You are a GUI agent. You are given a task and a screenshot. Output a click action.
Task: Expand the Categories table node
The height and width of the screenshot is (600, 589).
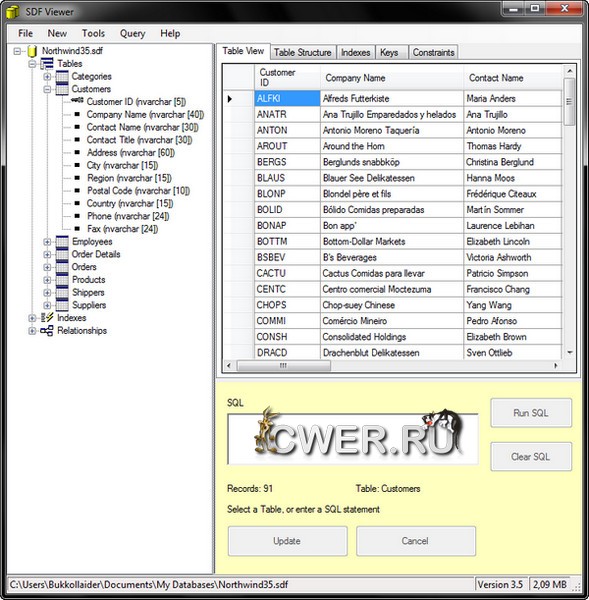(x=47, y=77)
